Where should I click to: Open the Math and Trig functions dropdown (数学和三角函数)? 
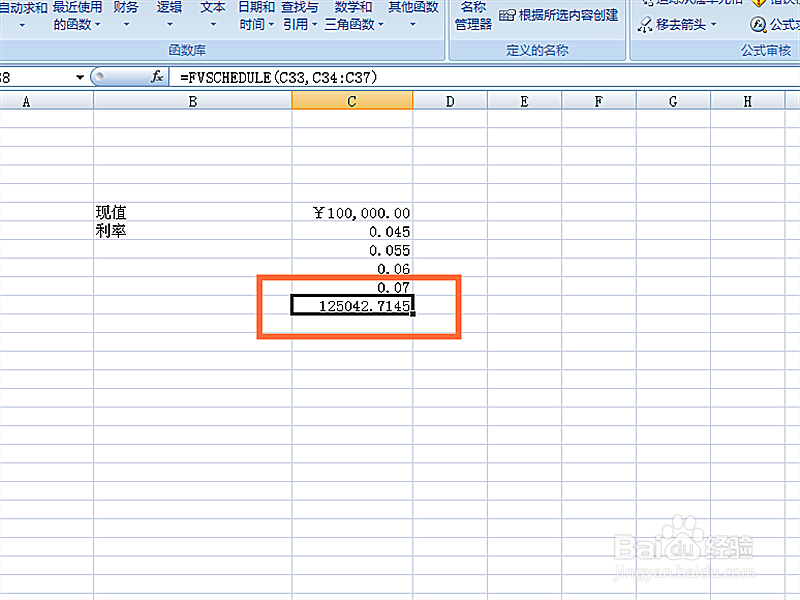click(x=354, y=16)
